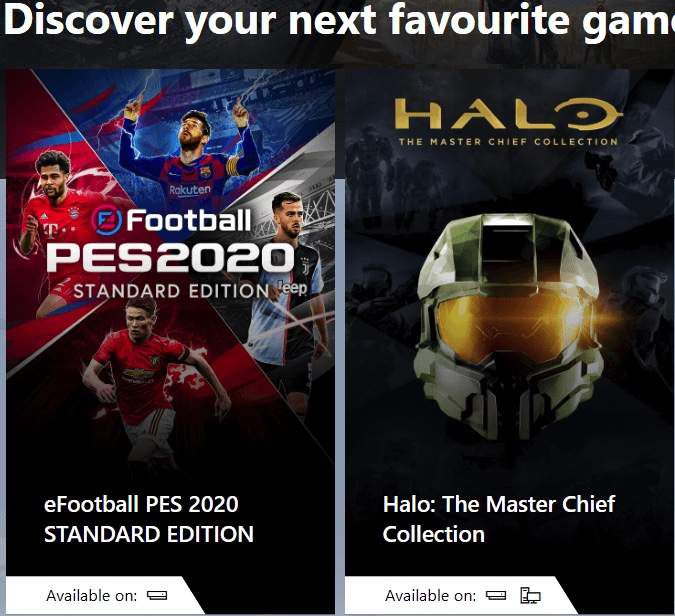Click the gold 'THE MASTER CHIEF COLLECTION' subtitle
675x616 pixels.
tap(508, 142)
